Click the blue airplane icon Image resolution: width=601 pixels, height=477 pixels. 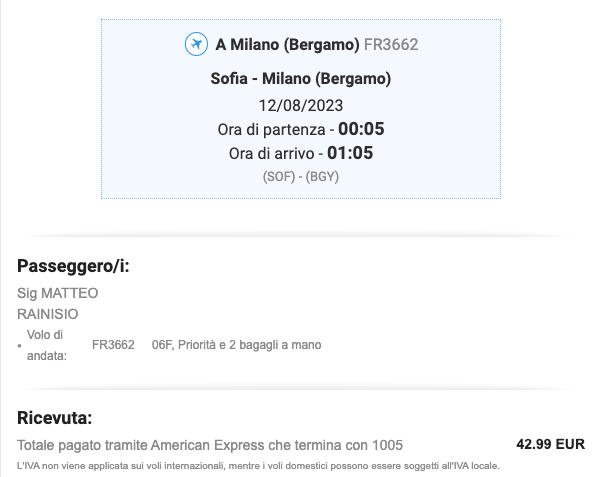click(x=196, y=44)
